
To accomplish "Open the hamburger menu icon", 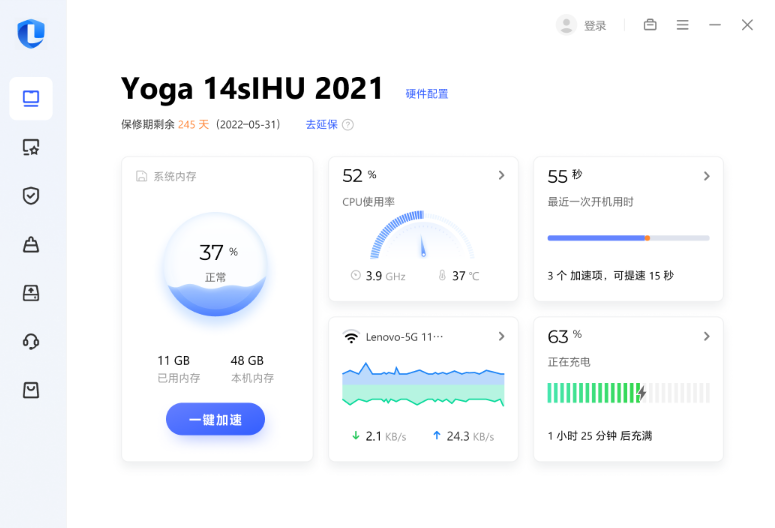I will pyautogui.click(x=683, y=25).
